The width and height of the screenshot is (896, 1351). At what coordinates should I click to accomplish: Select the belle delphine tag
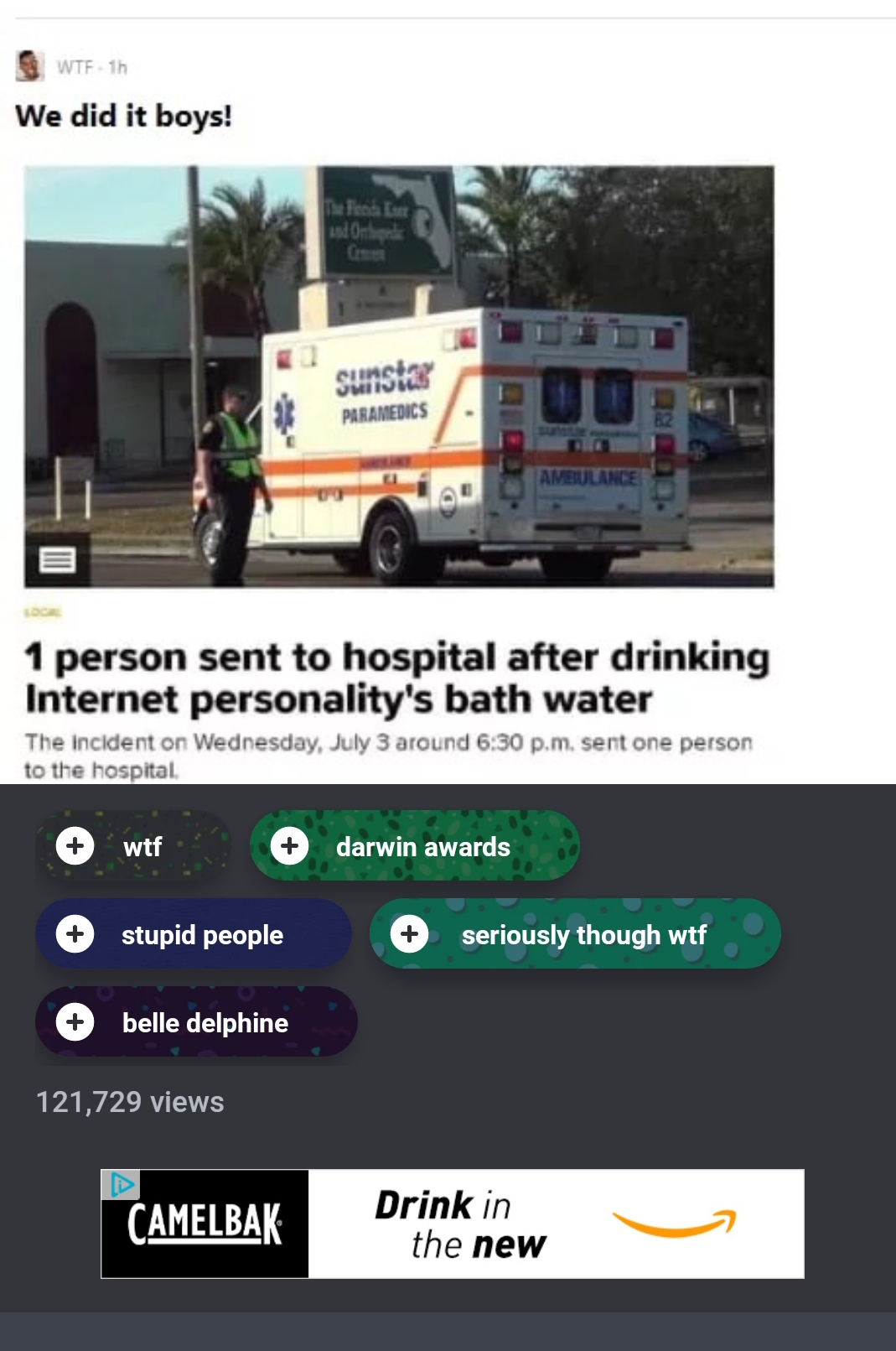(196, 1021)
